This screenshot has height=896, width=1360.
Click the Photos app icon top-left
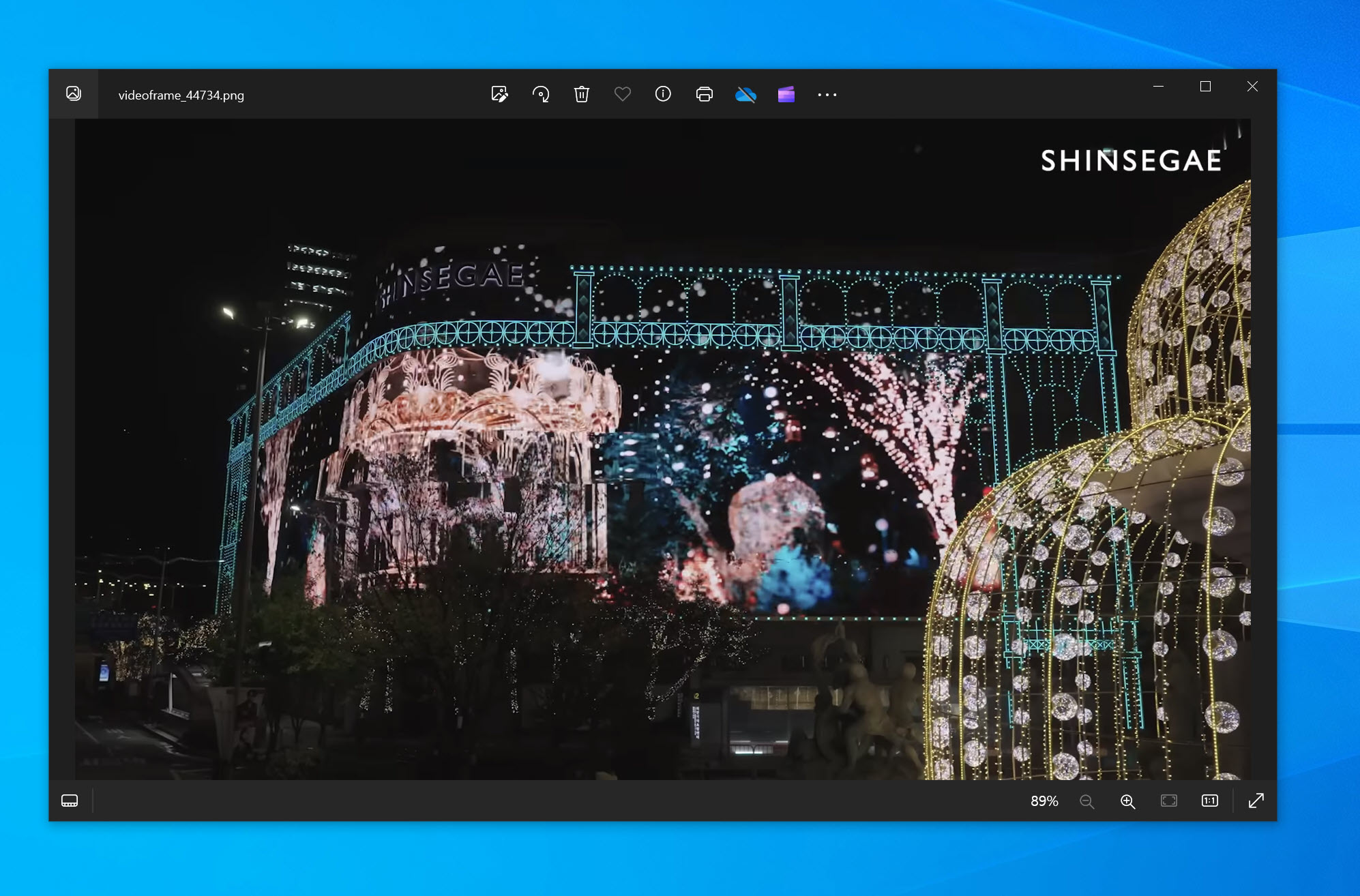74,93
